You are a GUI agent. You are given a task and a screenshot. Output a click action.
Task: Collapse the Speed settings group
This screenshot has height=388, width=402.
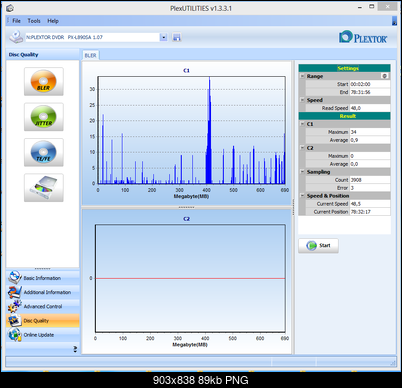(x=302, y=100)
